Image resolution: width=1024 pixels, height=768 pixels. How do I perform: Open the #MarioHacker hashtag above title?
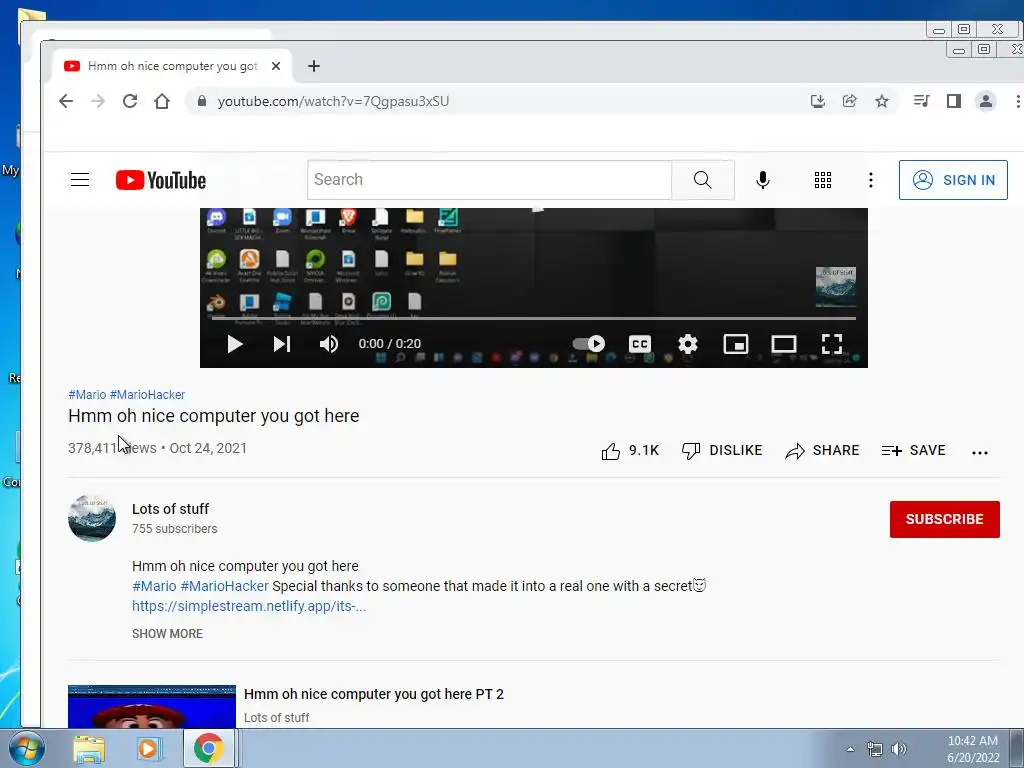tap(147, 394)
